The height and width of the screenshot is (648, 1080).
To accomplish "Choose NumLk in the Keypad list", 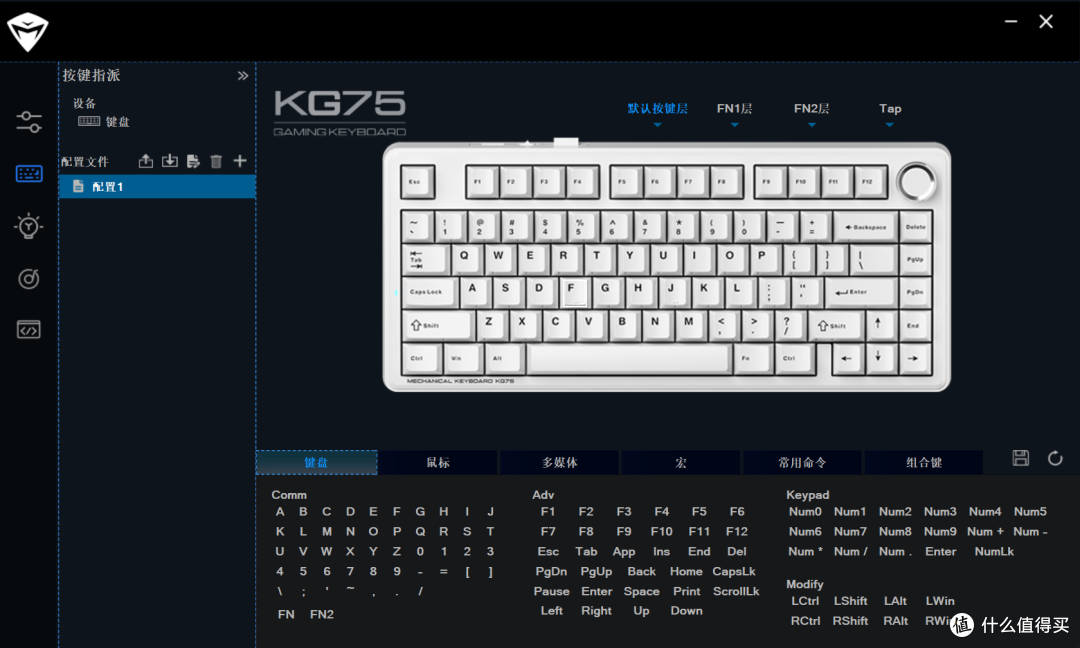I will [x=994, y=552].
